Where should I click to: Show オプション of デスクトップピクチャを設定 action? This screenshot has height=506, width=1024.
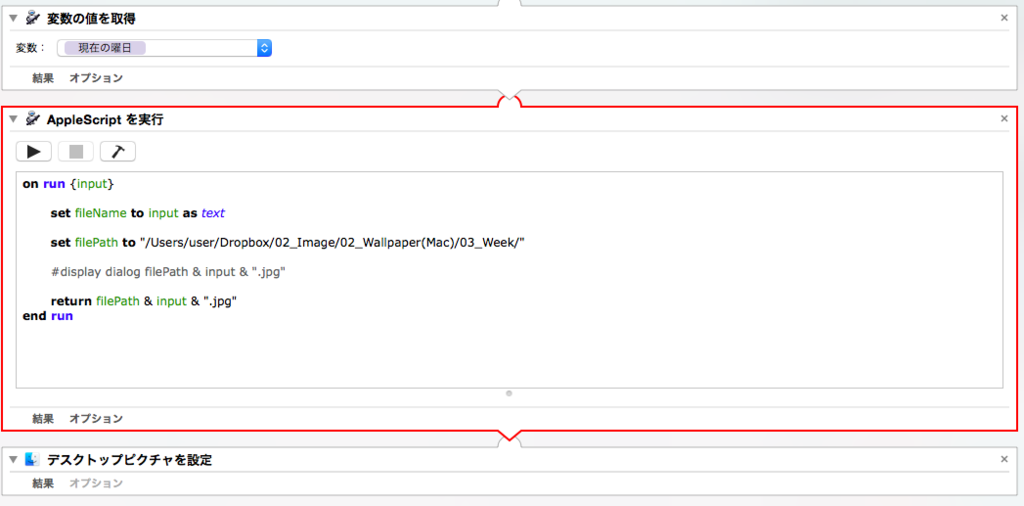(x=96, y=484)
